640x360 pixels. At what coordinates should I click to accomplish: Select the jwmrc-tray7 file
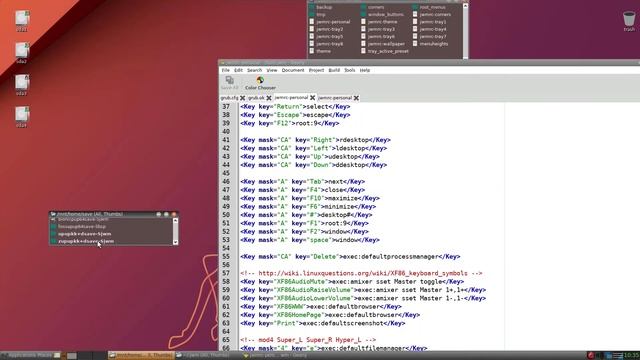pos(429,36)
